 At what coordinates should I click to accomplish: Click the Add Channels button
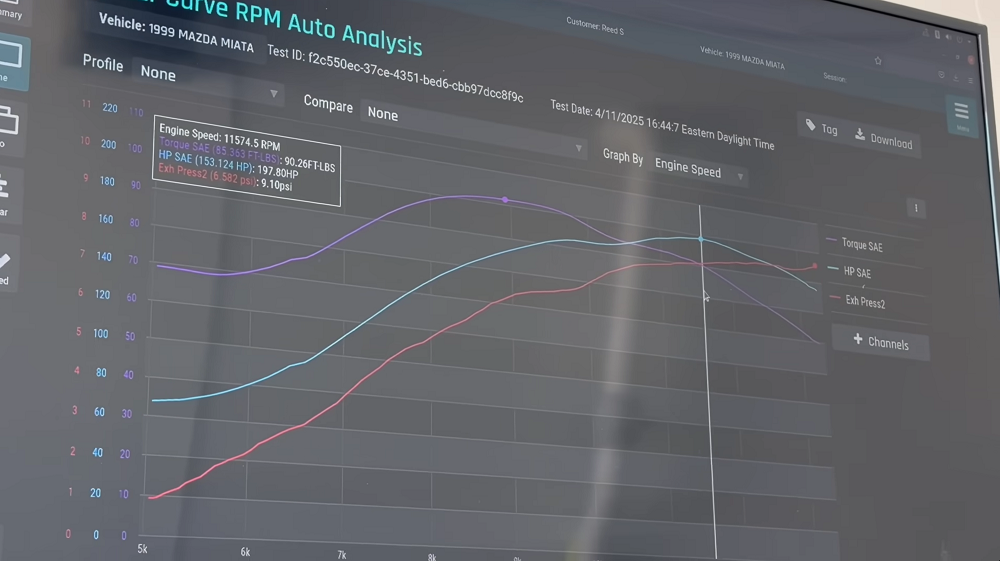coord(880,343)
